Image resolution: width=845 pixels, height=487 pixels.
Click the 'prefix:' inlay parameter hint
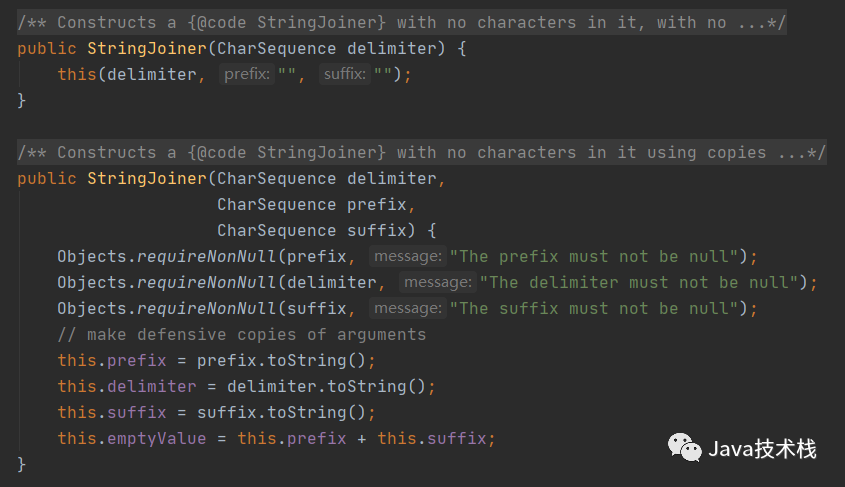(247, 74)
